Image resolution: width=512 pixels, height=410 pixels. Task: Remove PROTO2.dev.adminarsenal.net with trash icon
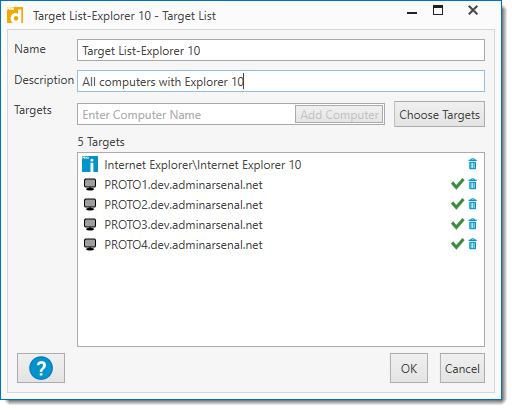(472, 204)
